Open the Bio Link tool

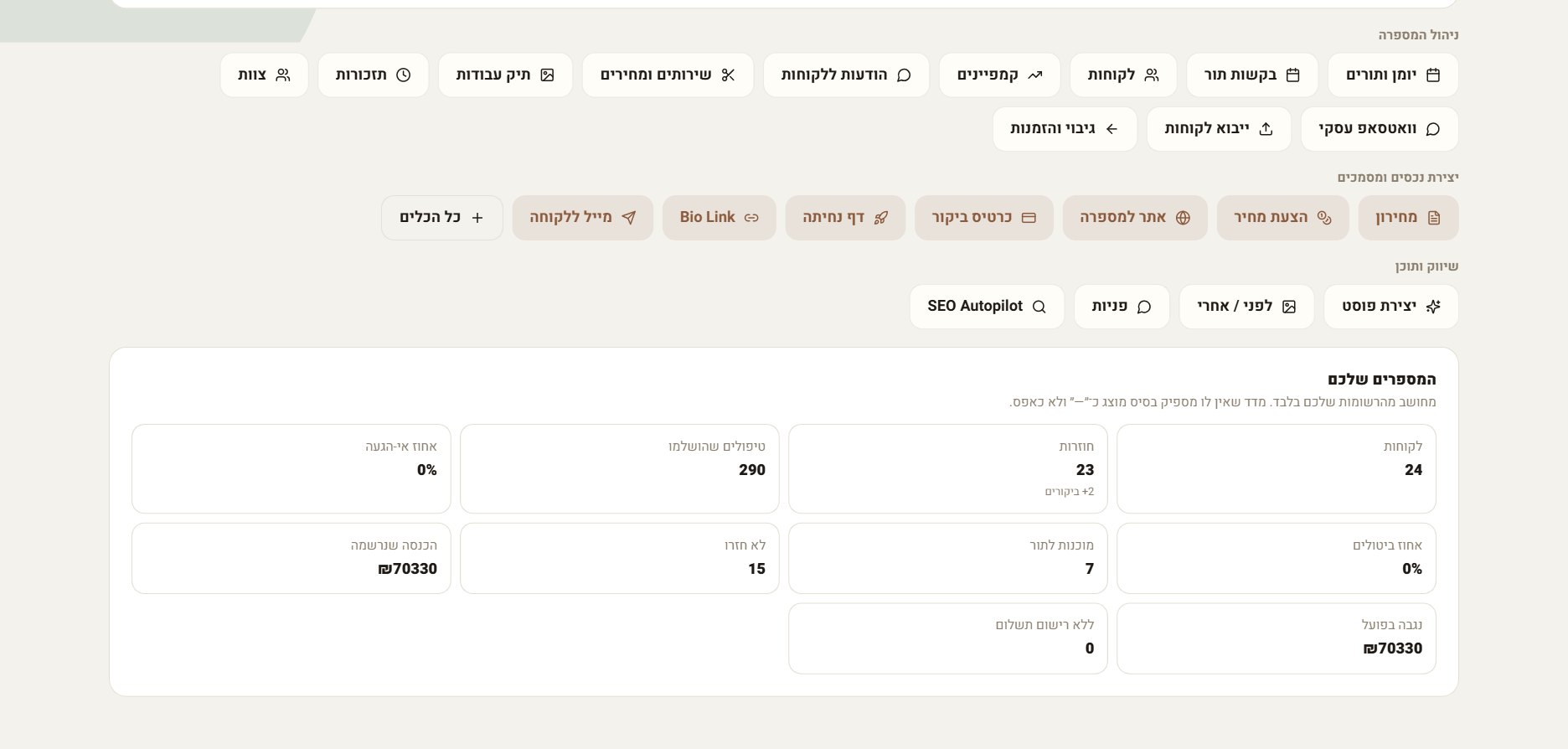720,217
